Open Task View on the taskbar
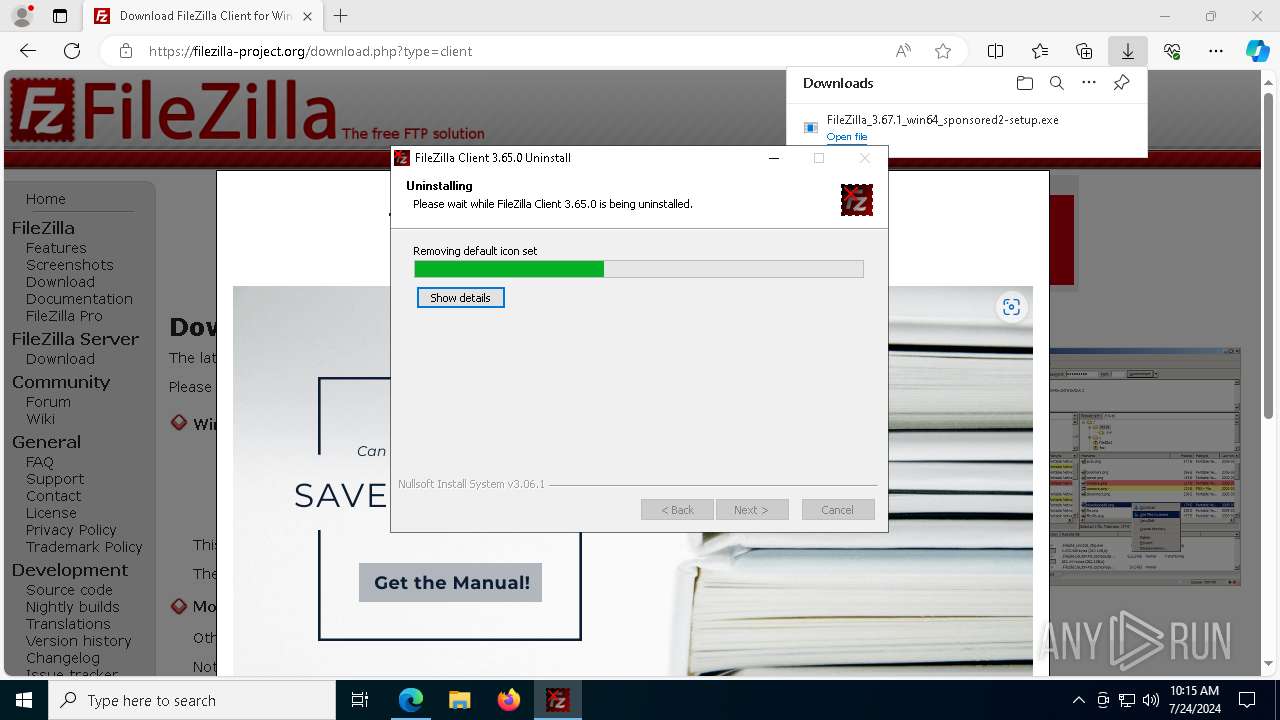Screen dimensions: 1280x720 pyautogui.click(x=360, y=700)
